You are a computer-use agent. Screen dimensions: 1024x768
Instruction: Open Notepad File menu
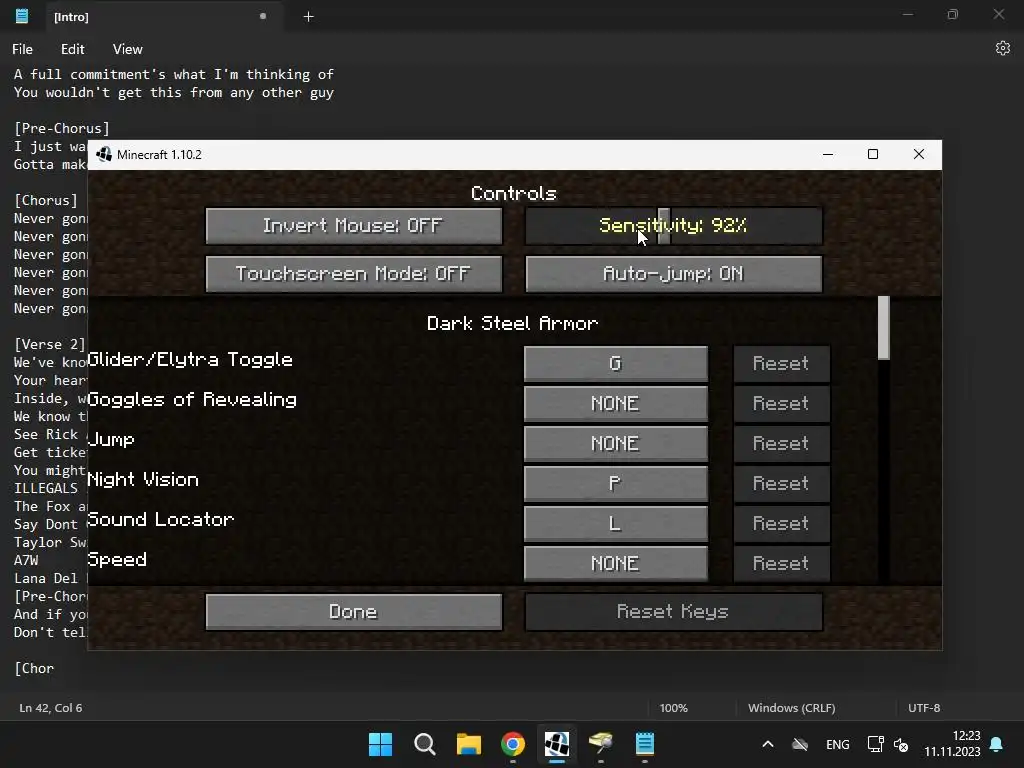(x=22, y=49)
